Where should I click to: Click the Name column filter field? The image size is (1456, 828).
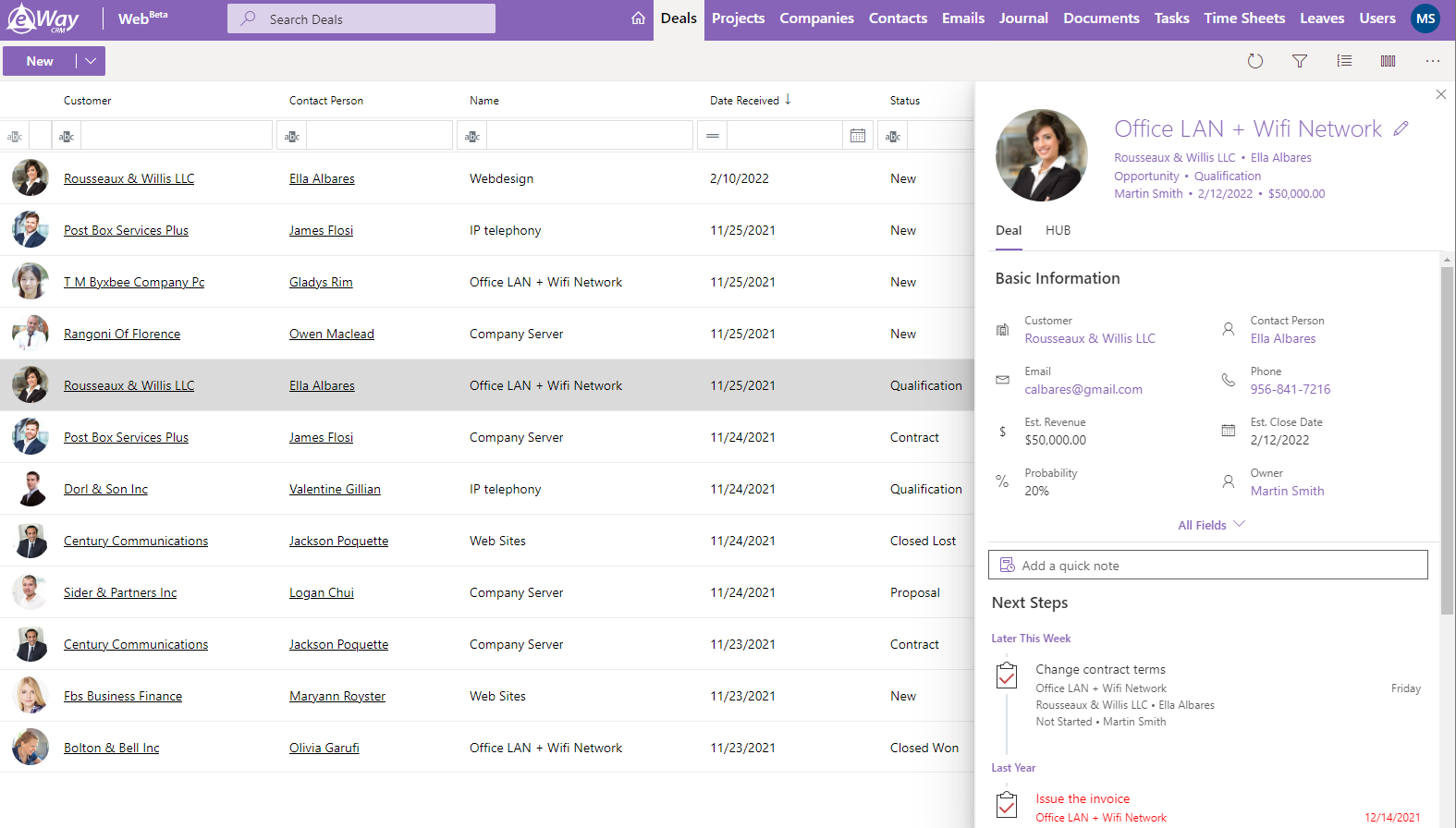pos(590,136)
